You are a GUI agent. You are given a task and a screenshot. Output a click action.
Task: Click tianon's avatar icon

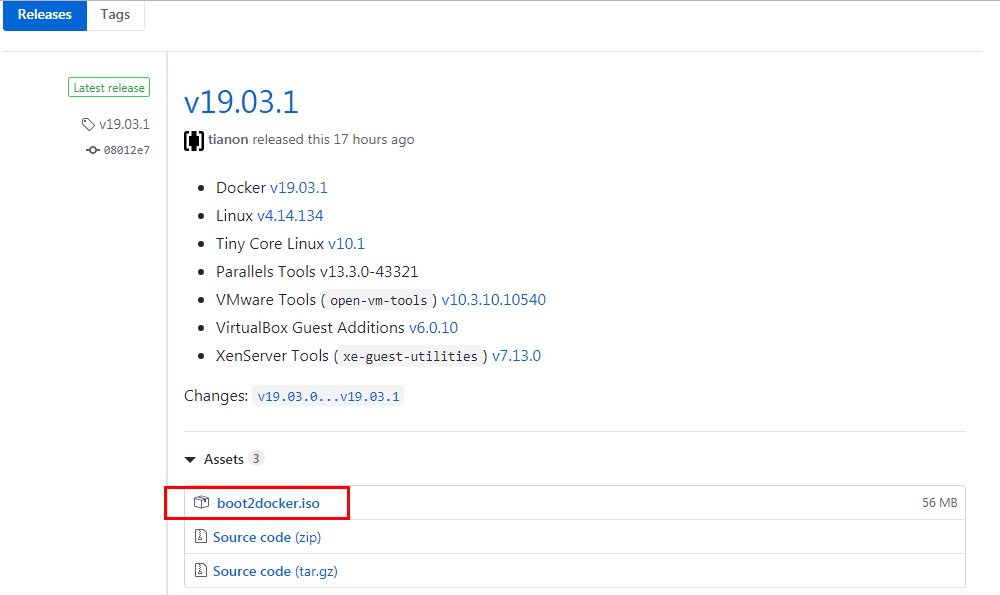[x=193, y=139]
